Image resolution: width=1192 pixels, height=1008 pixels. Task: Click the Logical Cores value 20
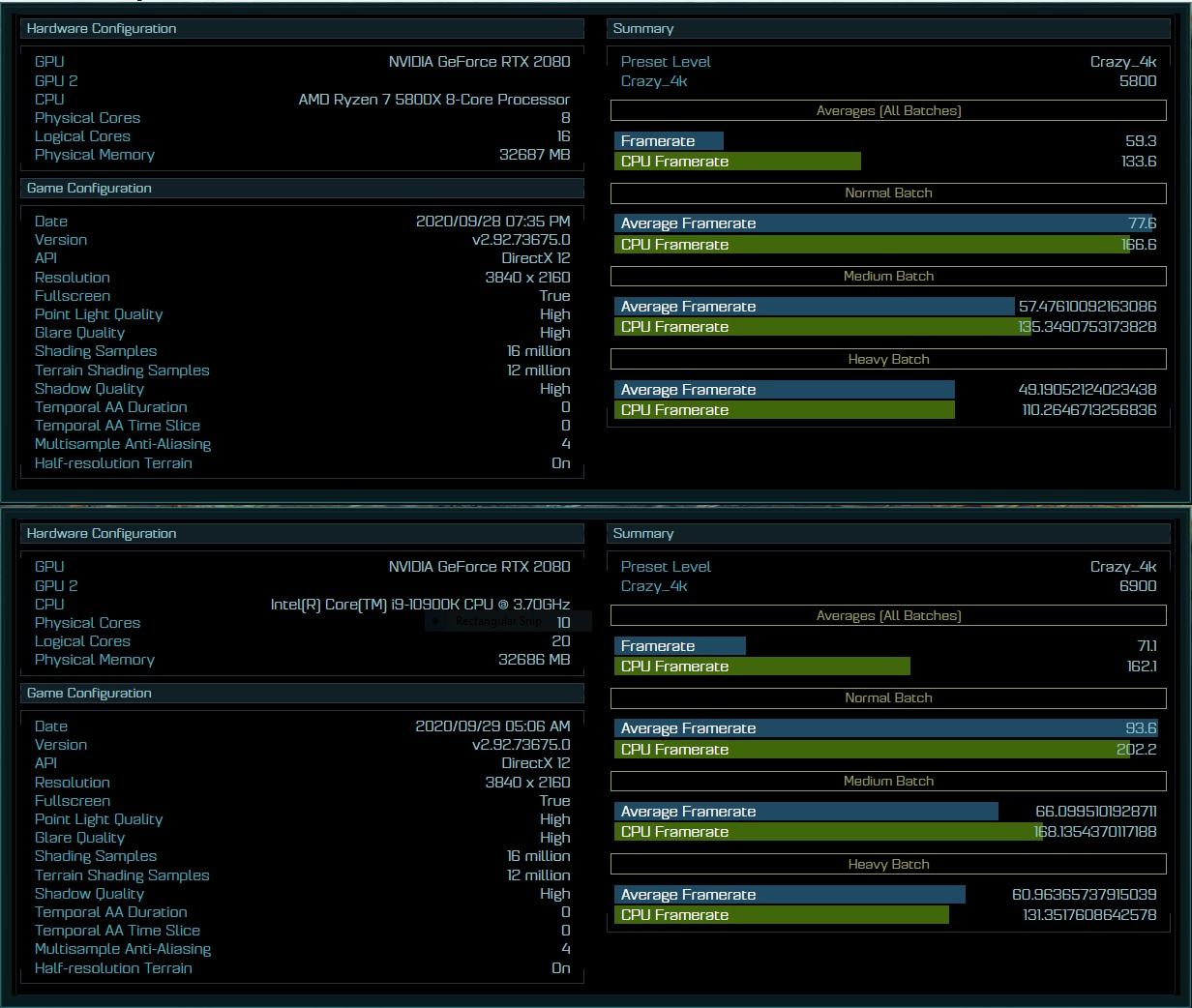point(561,641)
